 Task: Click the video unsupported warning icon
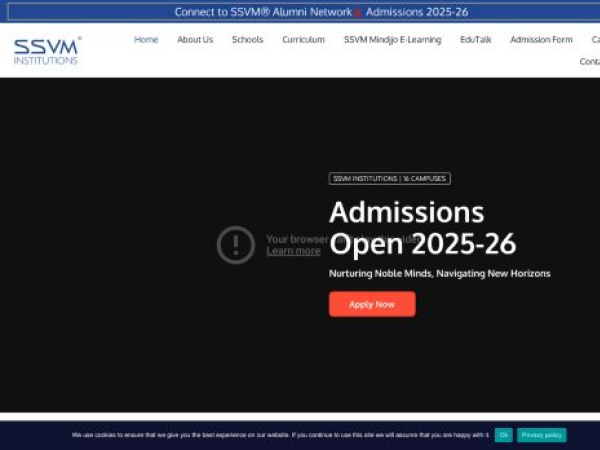236,245
